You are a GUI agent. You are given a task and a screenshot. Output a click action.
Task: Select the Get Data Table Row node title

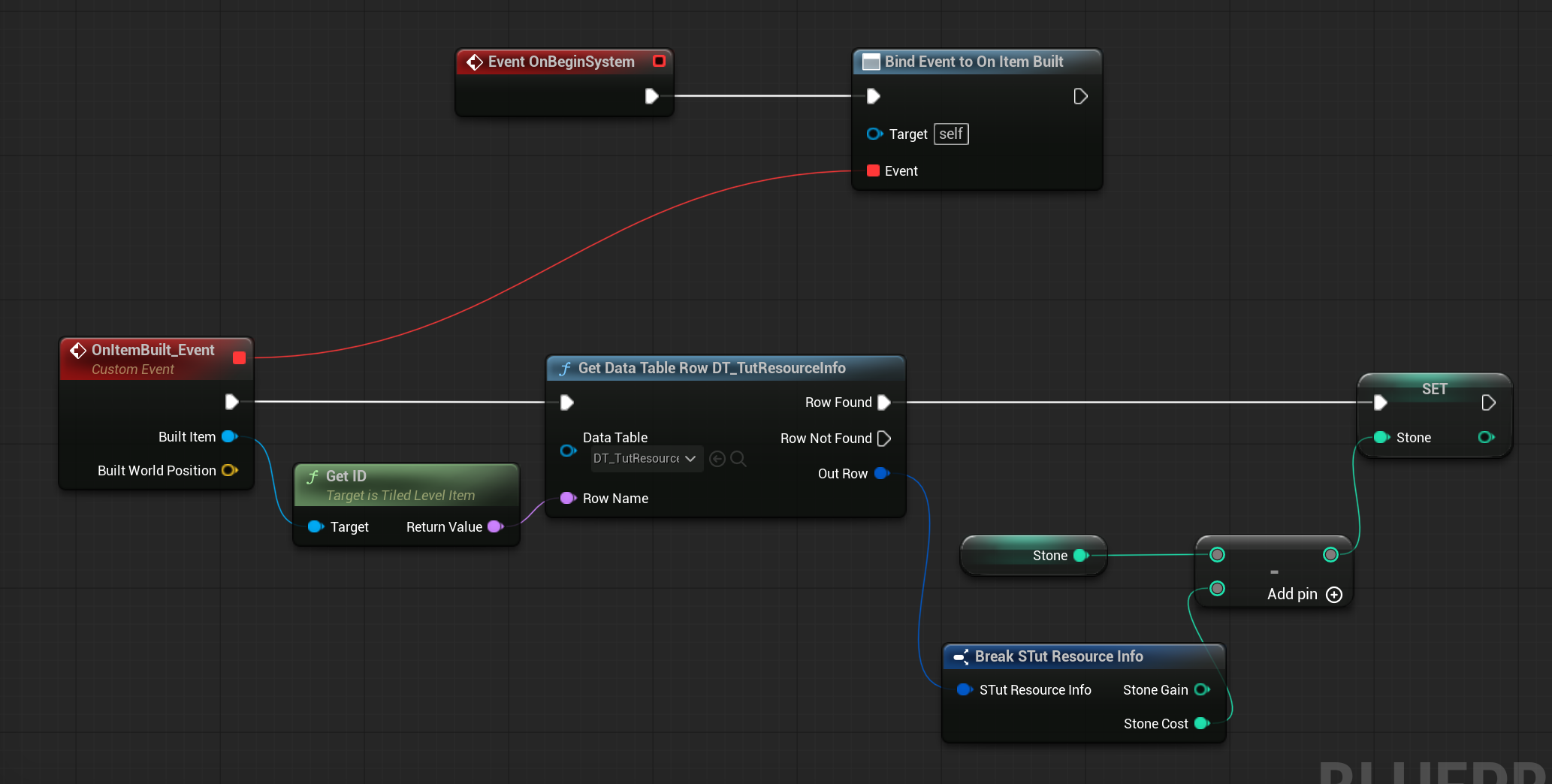711,368
